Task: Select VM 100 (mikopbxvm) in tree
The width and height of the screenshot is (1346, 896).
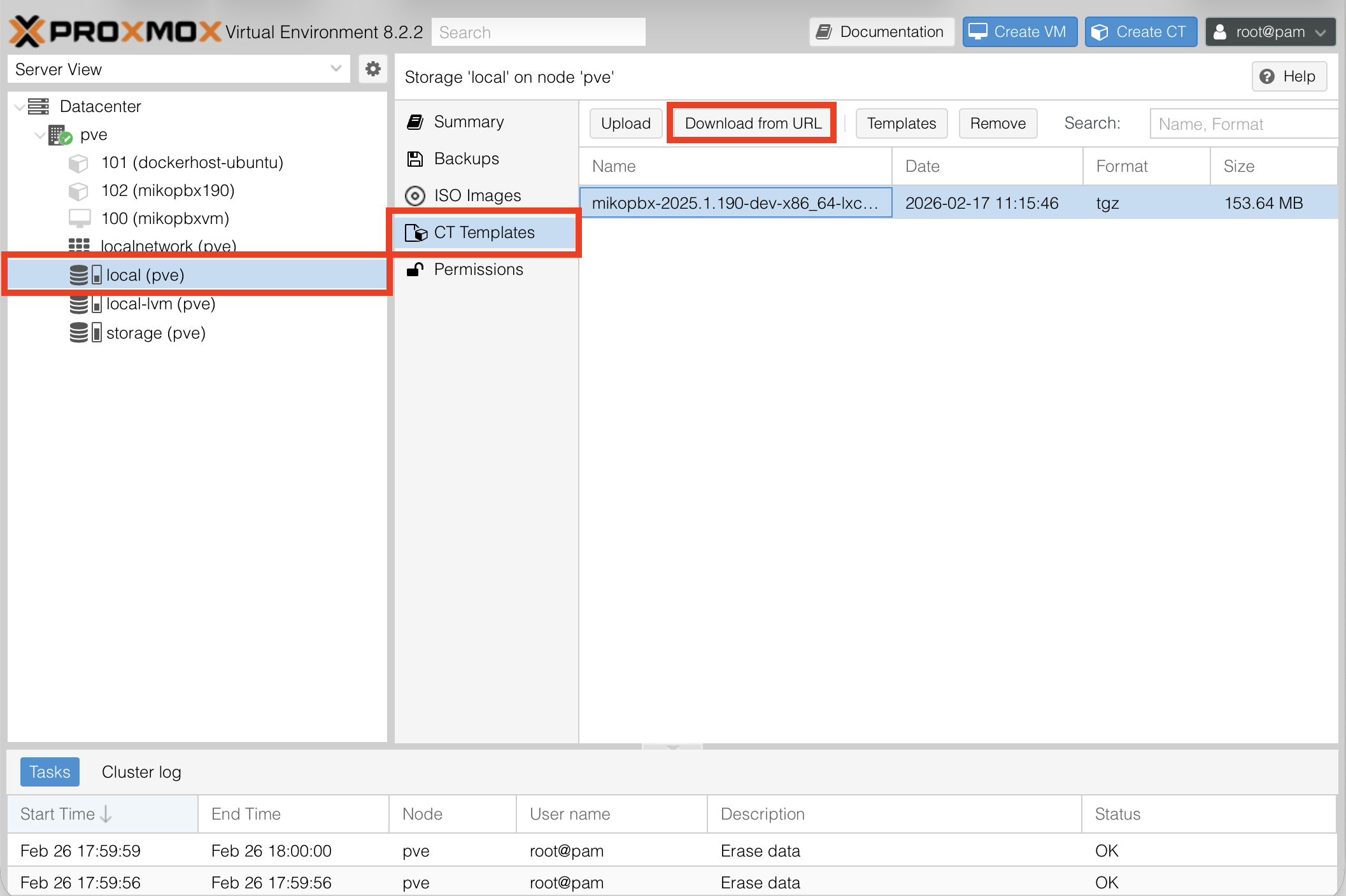Action: [165, 218]
